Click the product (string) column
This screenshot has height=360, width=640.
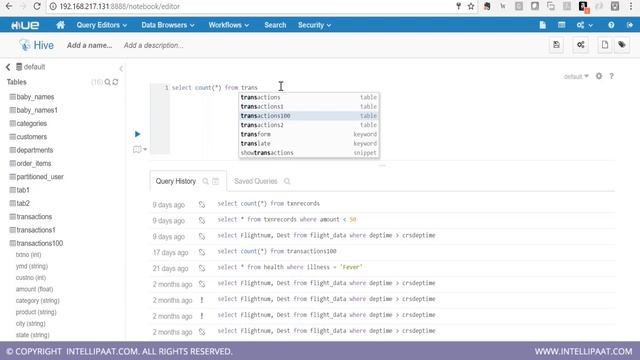pos(36,312)
